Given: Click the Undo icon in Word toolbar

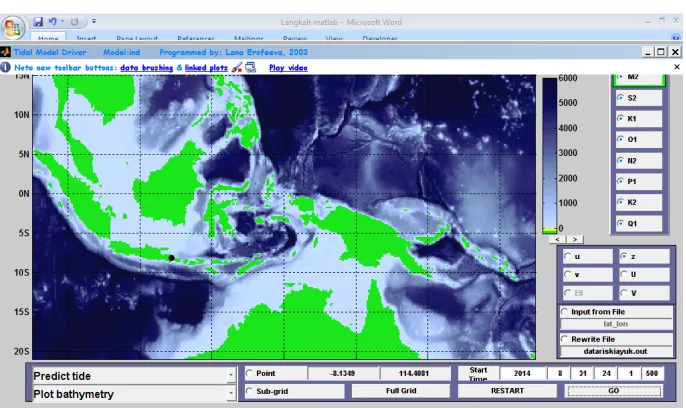Looking at the screenshot, I should 53,21.
